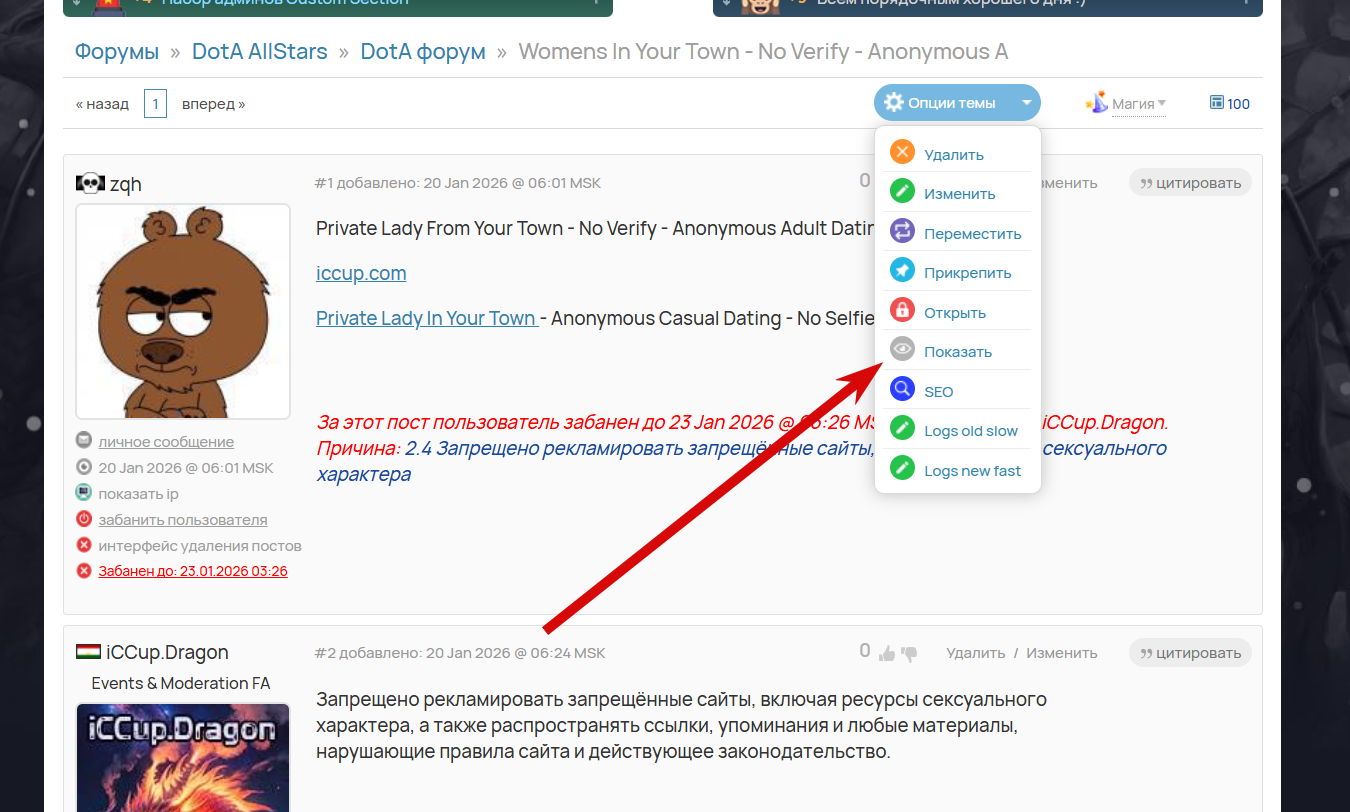Image resolution: width=1350 pixels, height=812 pixels.
Task: Click the red lock Открыть icon
Action: (902, 311)
